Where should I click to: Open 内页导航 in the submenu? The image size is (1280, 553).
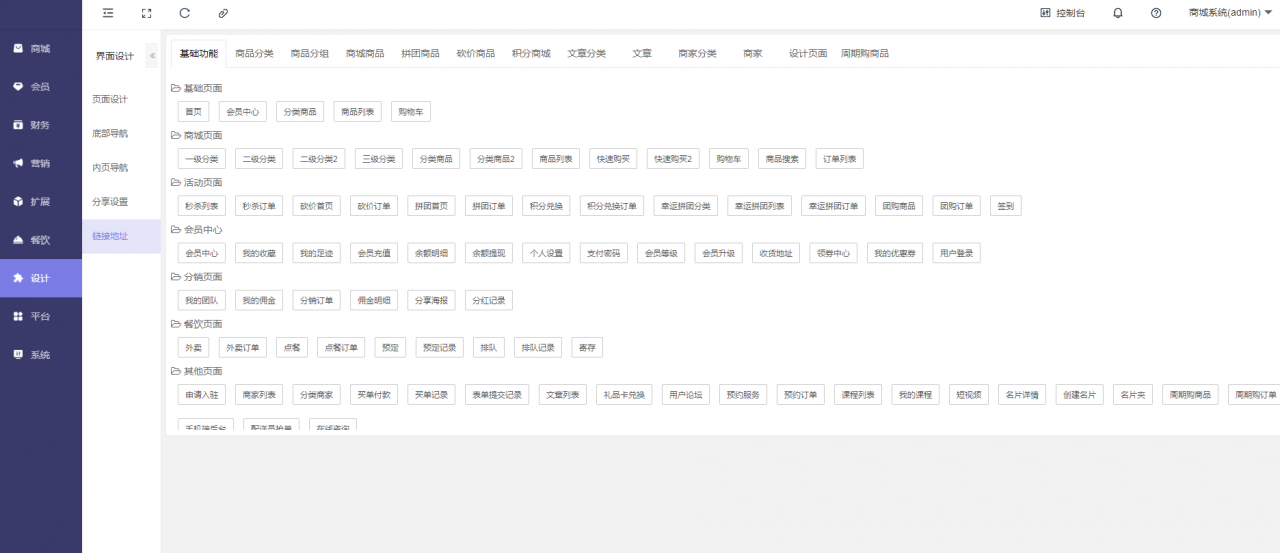tap(121, 167)
